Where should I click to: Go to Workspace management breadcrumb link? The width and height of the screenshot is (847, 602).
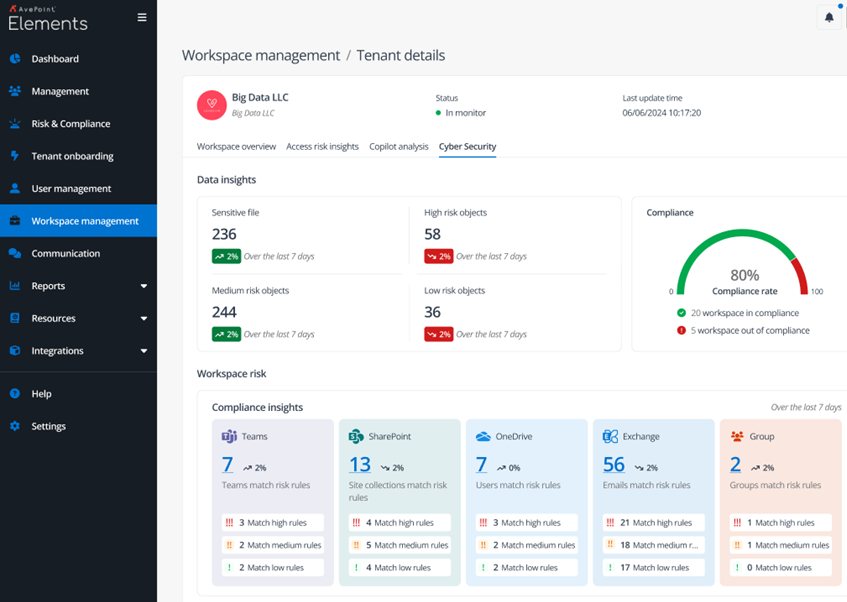click(x=261, y=55)
